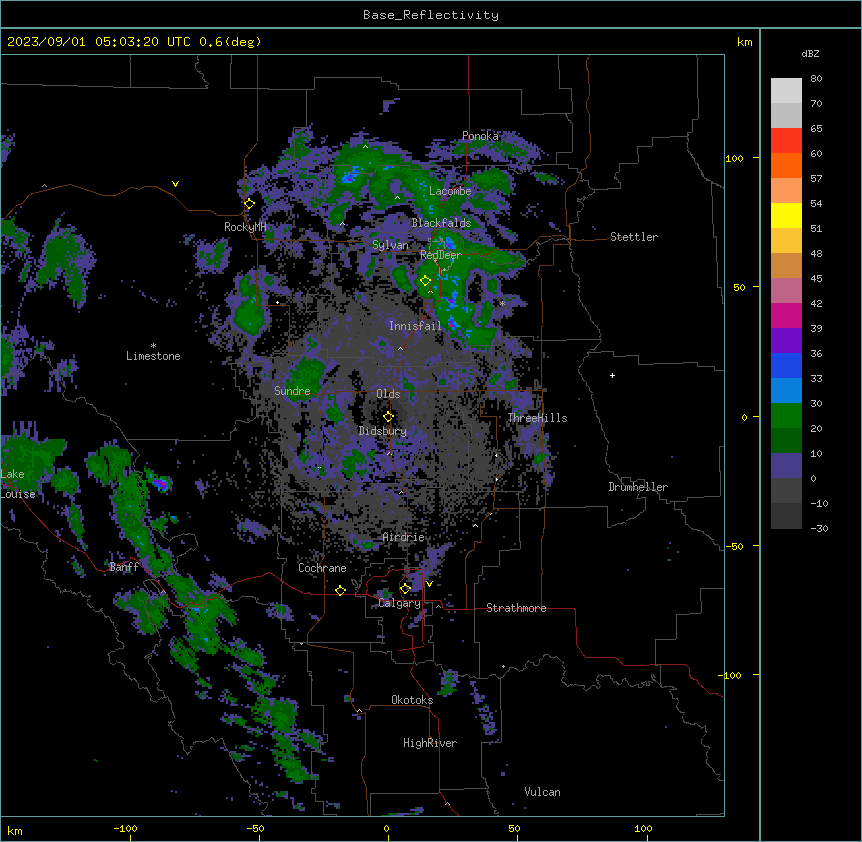Click the yellow diamond marker above Calgary label

click(x=405, y=589)
